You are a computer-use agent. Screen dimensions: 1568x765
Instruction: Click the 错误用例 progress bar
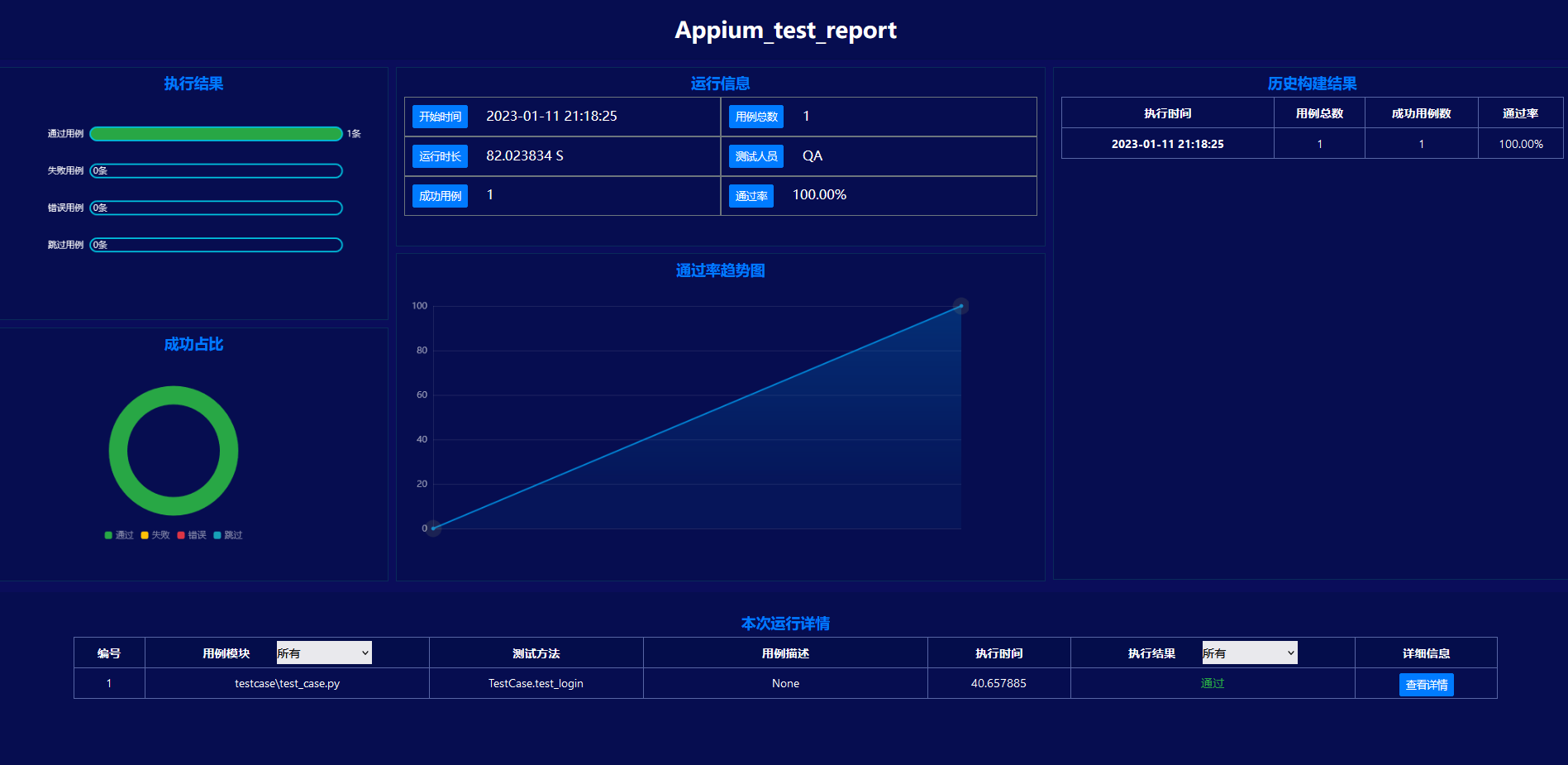coord(216,208)
